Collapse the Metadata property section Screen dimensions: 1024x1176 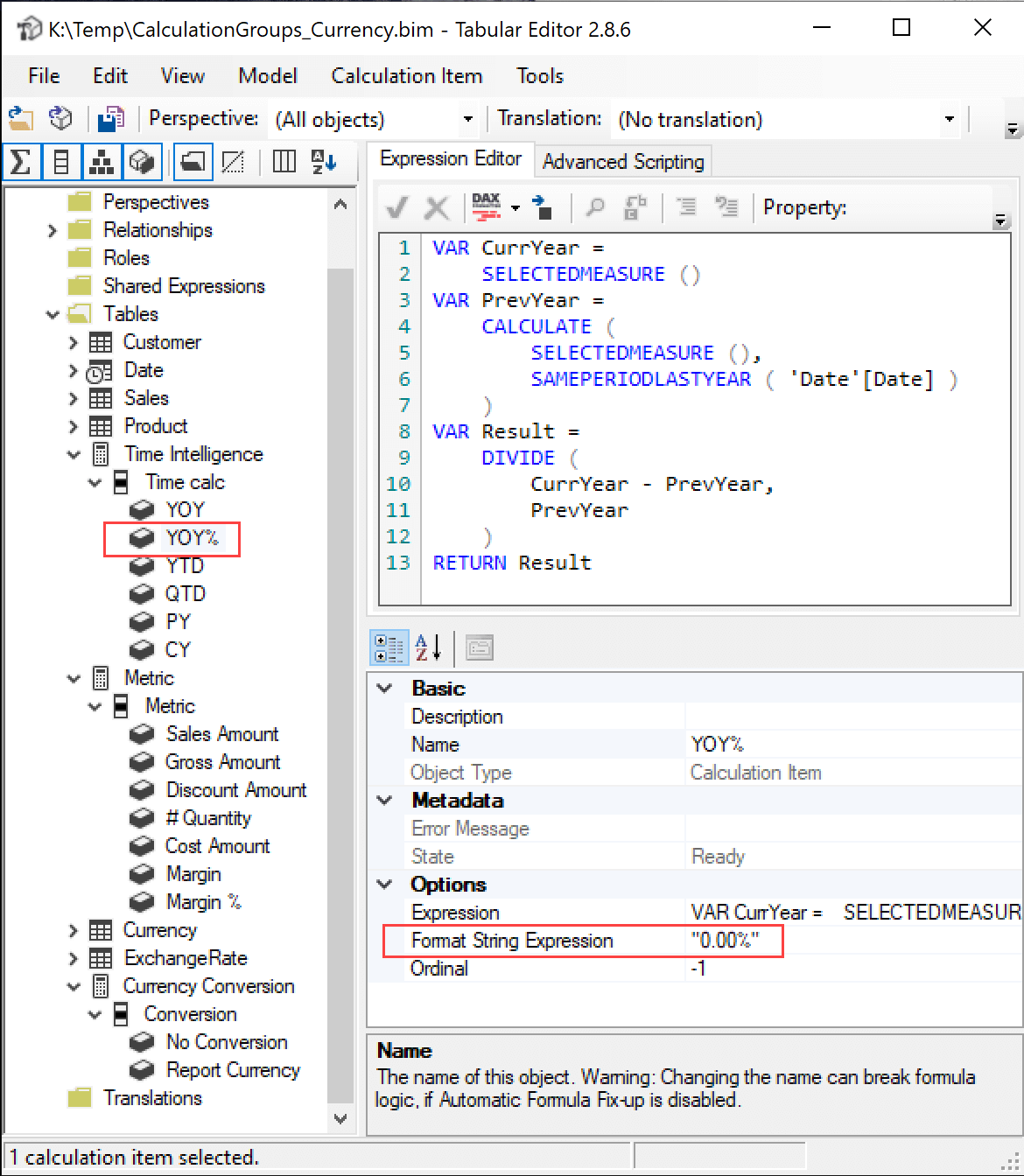point(384,801)
